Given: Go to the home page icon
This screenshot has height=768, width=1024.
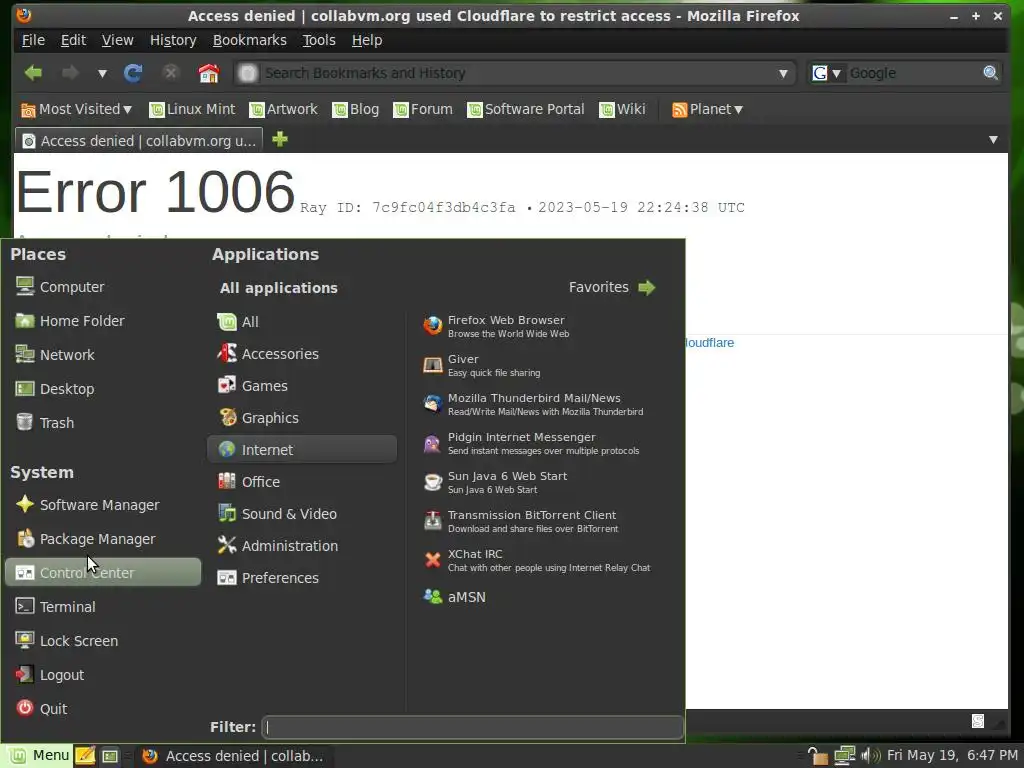Looking at the screenshot, I should point(208,73).
